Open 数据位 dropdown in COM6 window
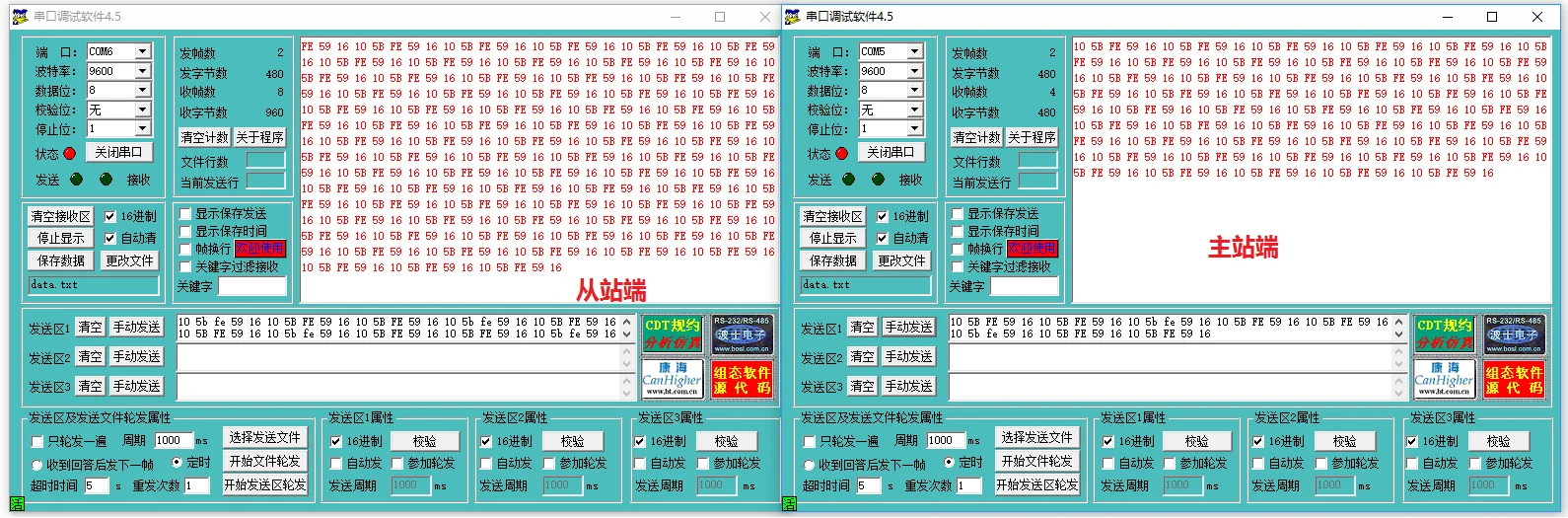This screenshot has height=518, width=1568. pyautogui.click(x=143, y=90)
